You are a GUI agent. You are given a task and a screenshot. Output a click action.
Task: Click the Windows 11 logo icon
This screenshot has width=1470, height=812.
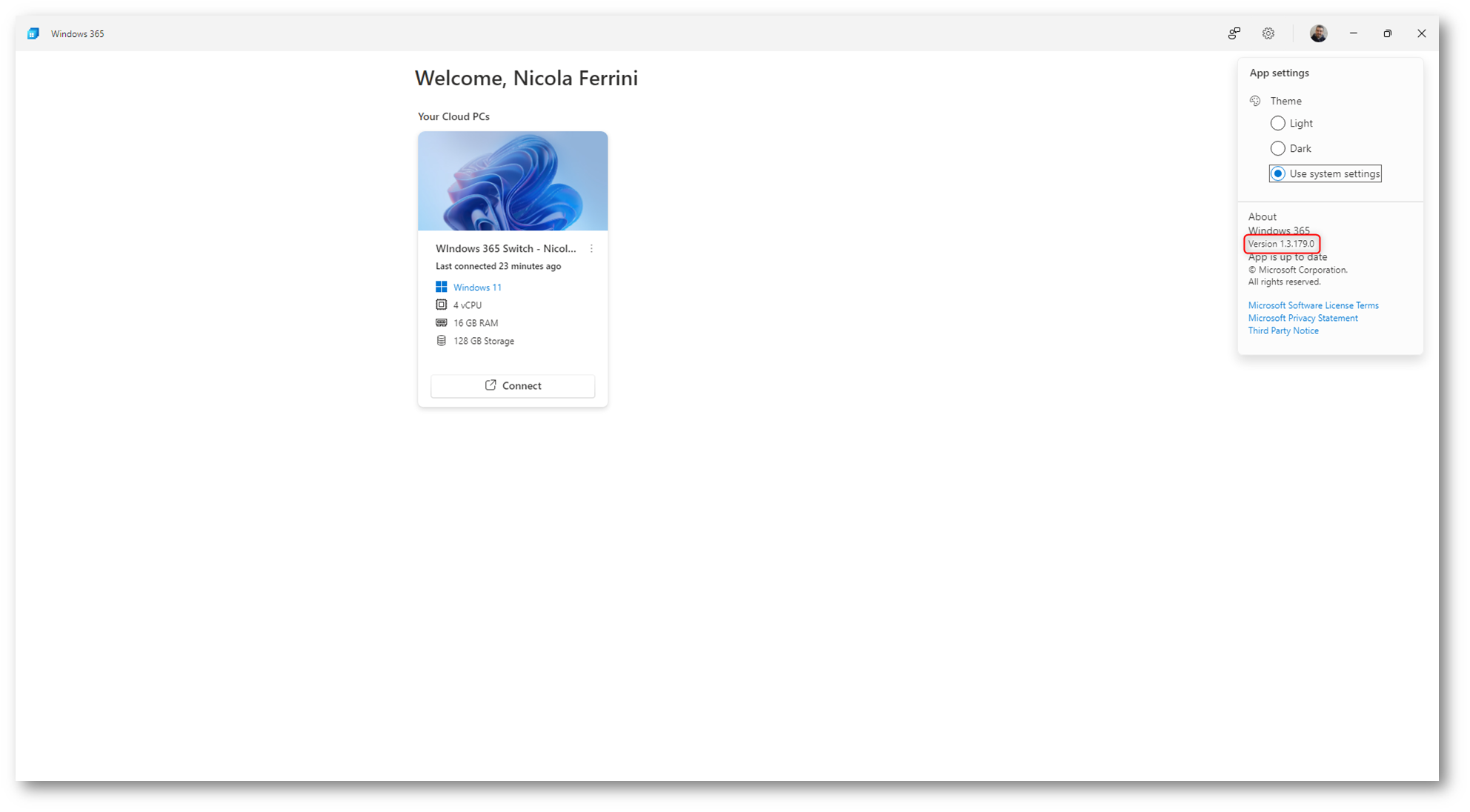pyautogui.click(x=441, y=287)
